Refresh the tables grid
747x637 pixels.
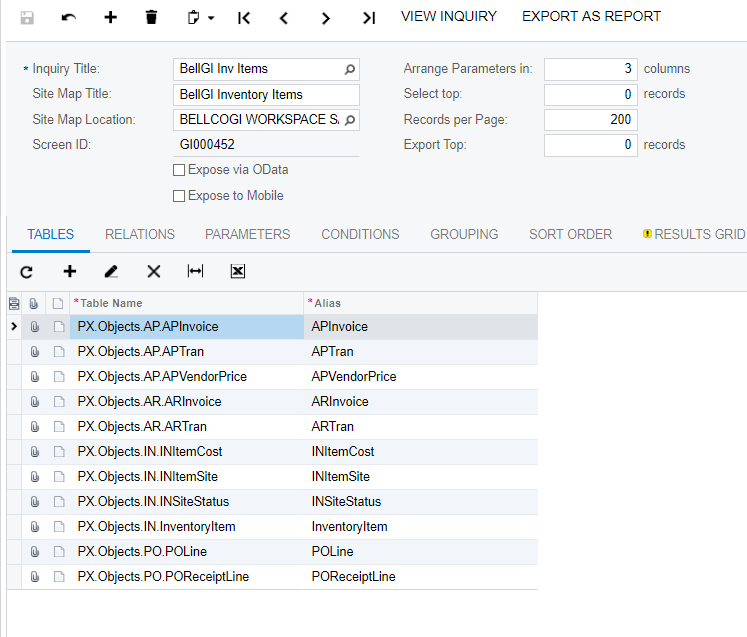27,271
